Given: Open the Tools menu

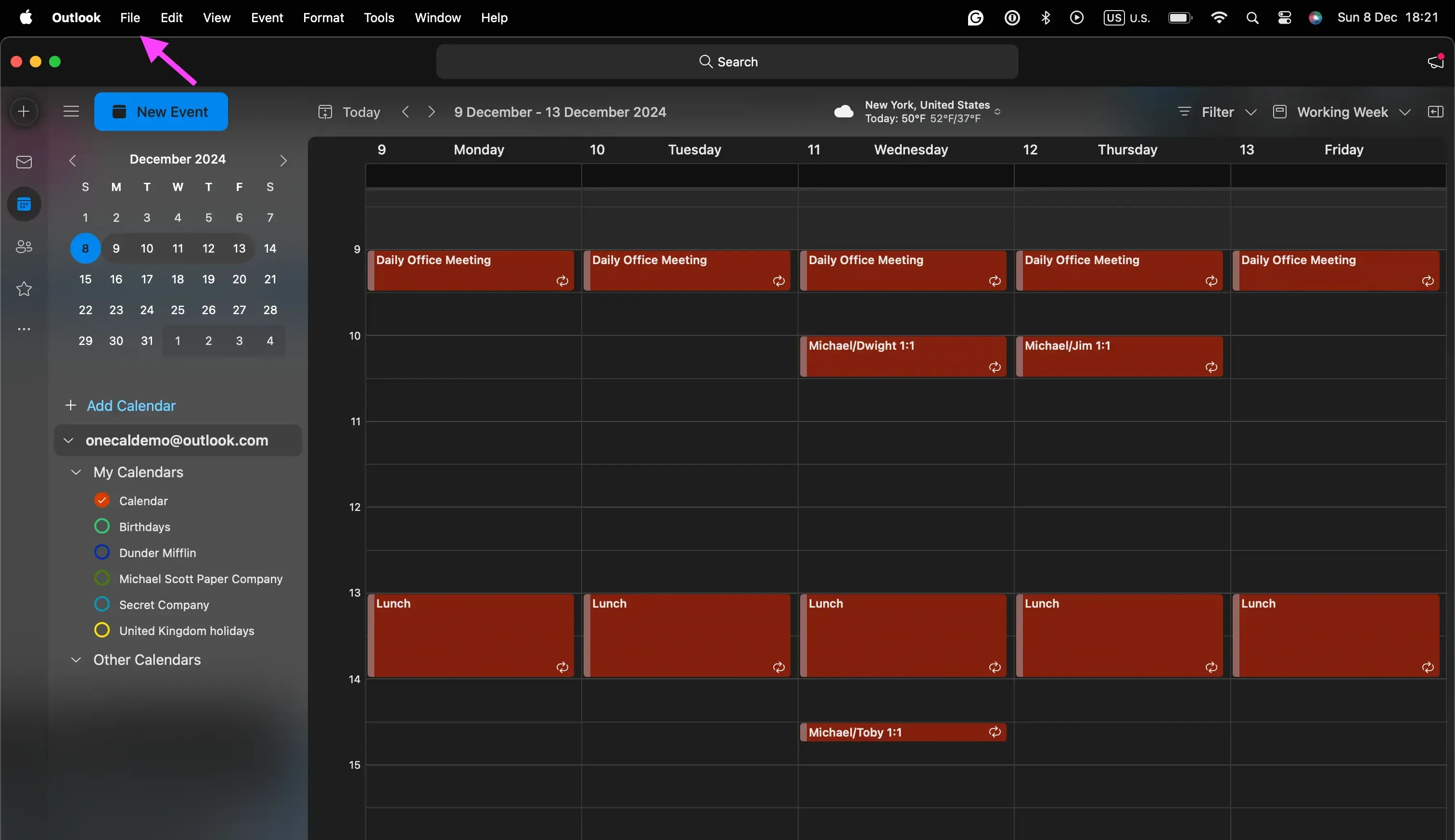Looking at the screenshot, I should coord(379,18).
